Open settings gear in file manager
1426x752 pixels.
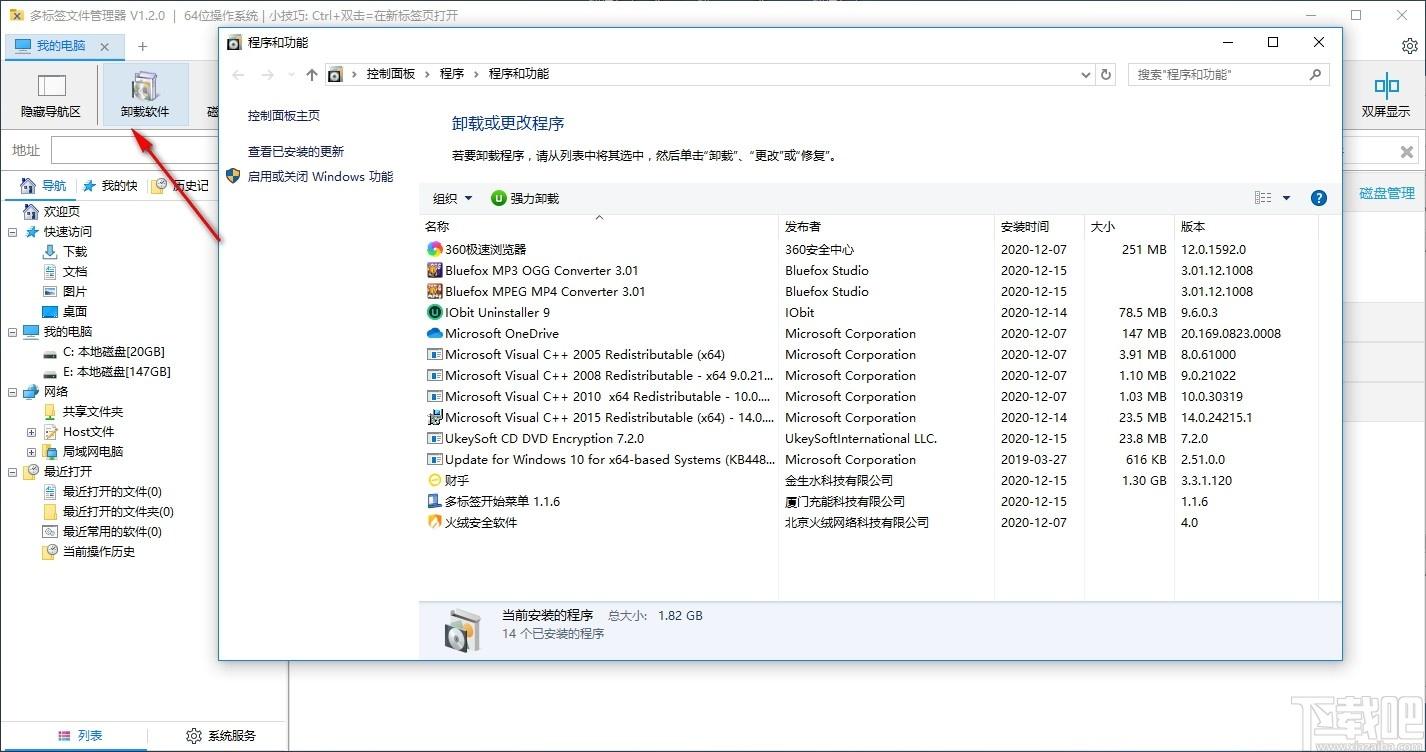point(1409,46)
